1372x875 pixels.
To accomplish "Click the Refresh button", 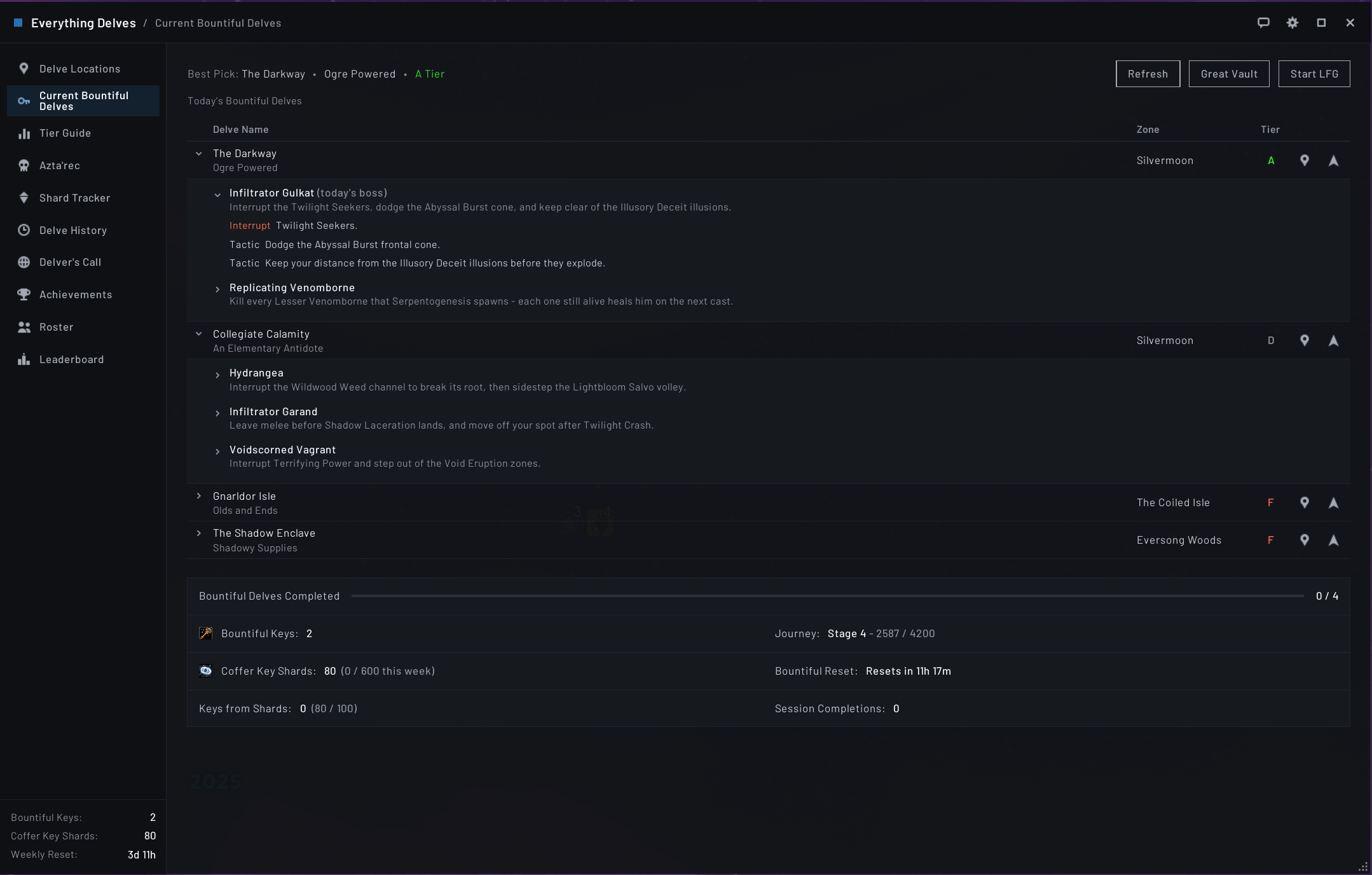I will (x=1148, y=74).
